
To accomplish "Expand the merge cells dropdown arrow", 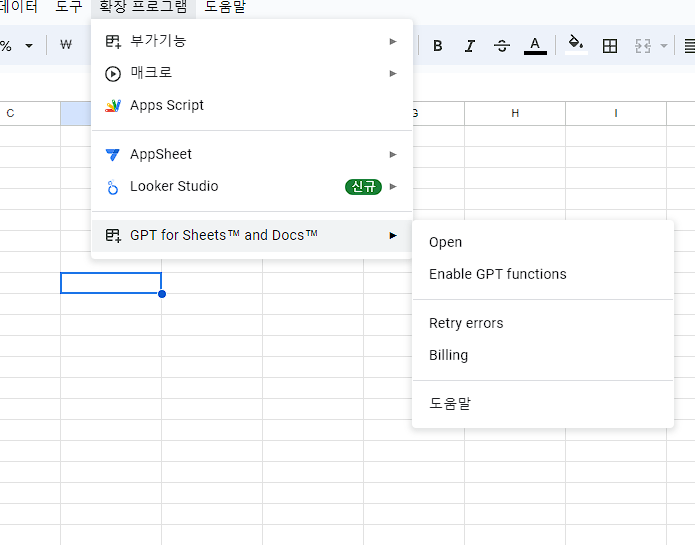I will coord(664,46).
